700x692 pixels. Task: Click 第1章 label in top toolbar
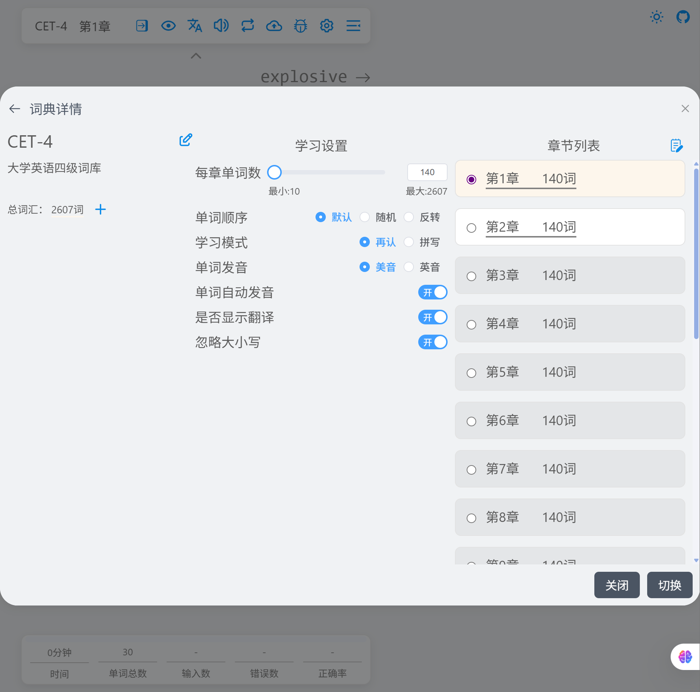[x=95, y=26]
